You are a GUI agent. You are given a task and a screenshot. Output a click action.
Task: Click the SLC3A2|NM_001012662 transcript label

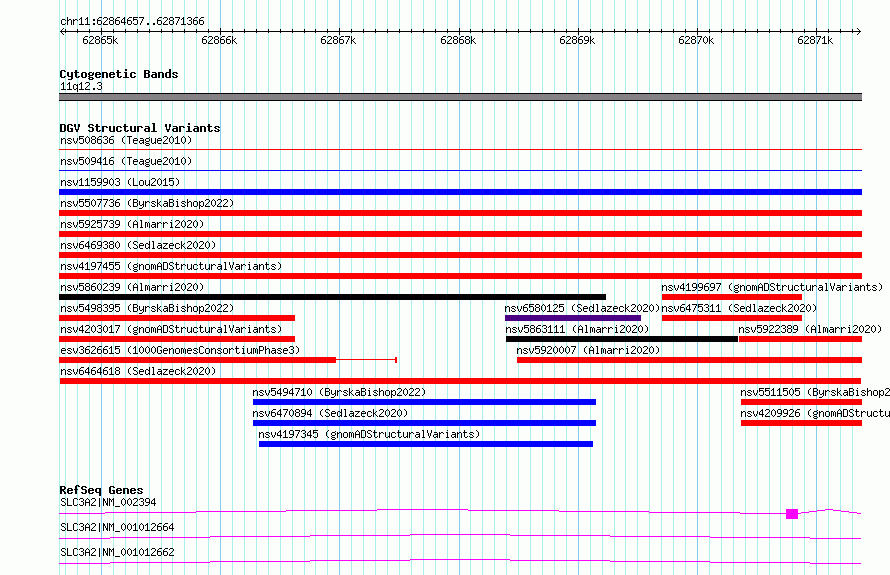(117, 552)
